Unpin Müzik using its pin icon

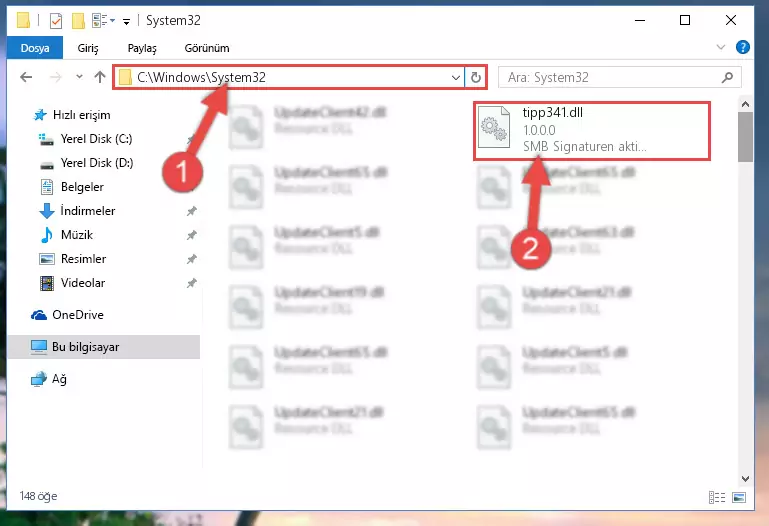click(x=191, y=235)
